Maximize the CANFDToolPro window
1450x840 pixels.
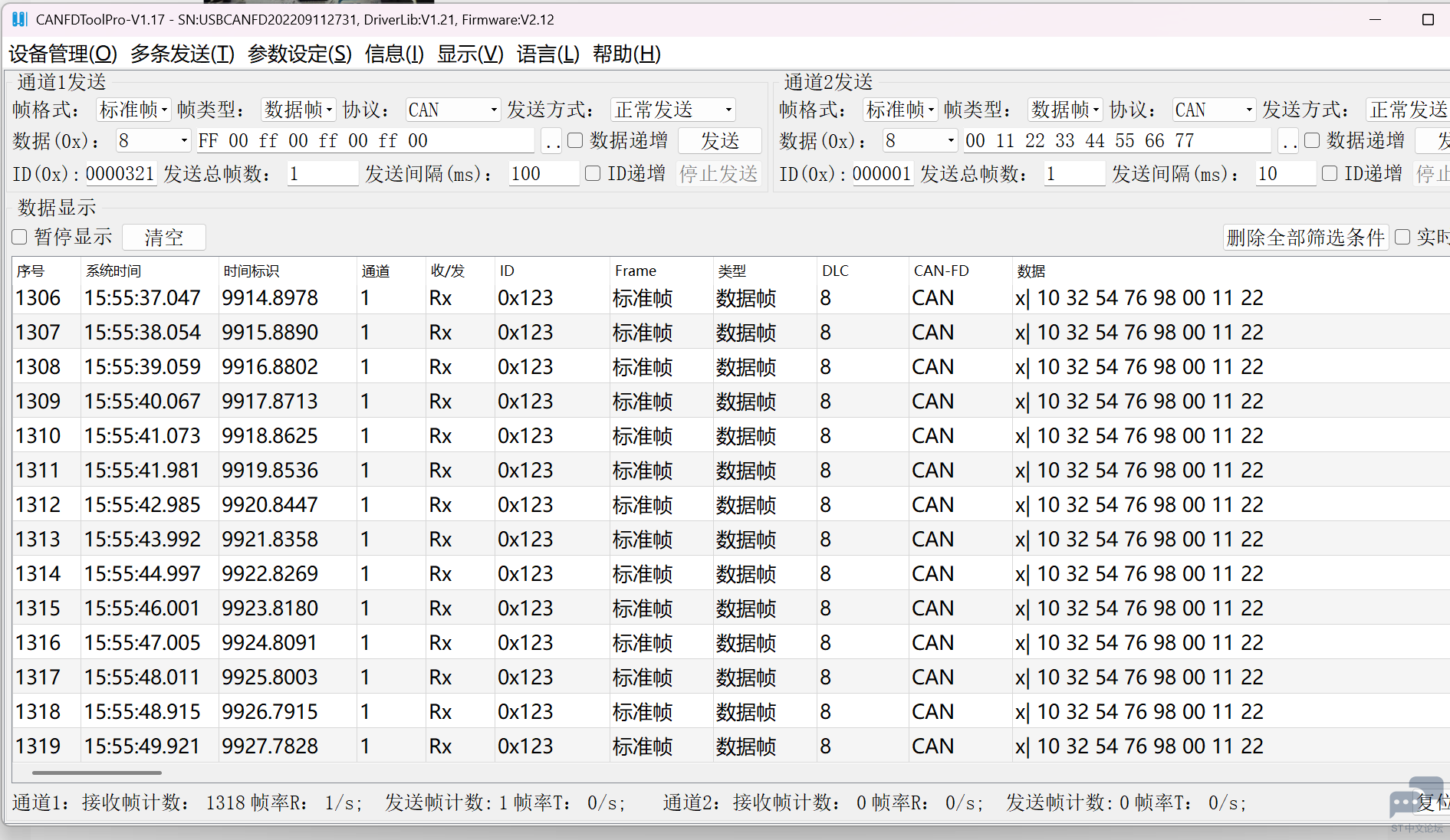click(x=1427, y=19)
